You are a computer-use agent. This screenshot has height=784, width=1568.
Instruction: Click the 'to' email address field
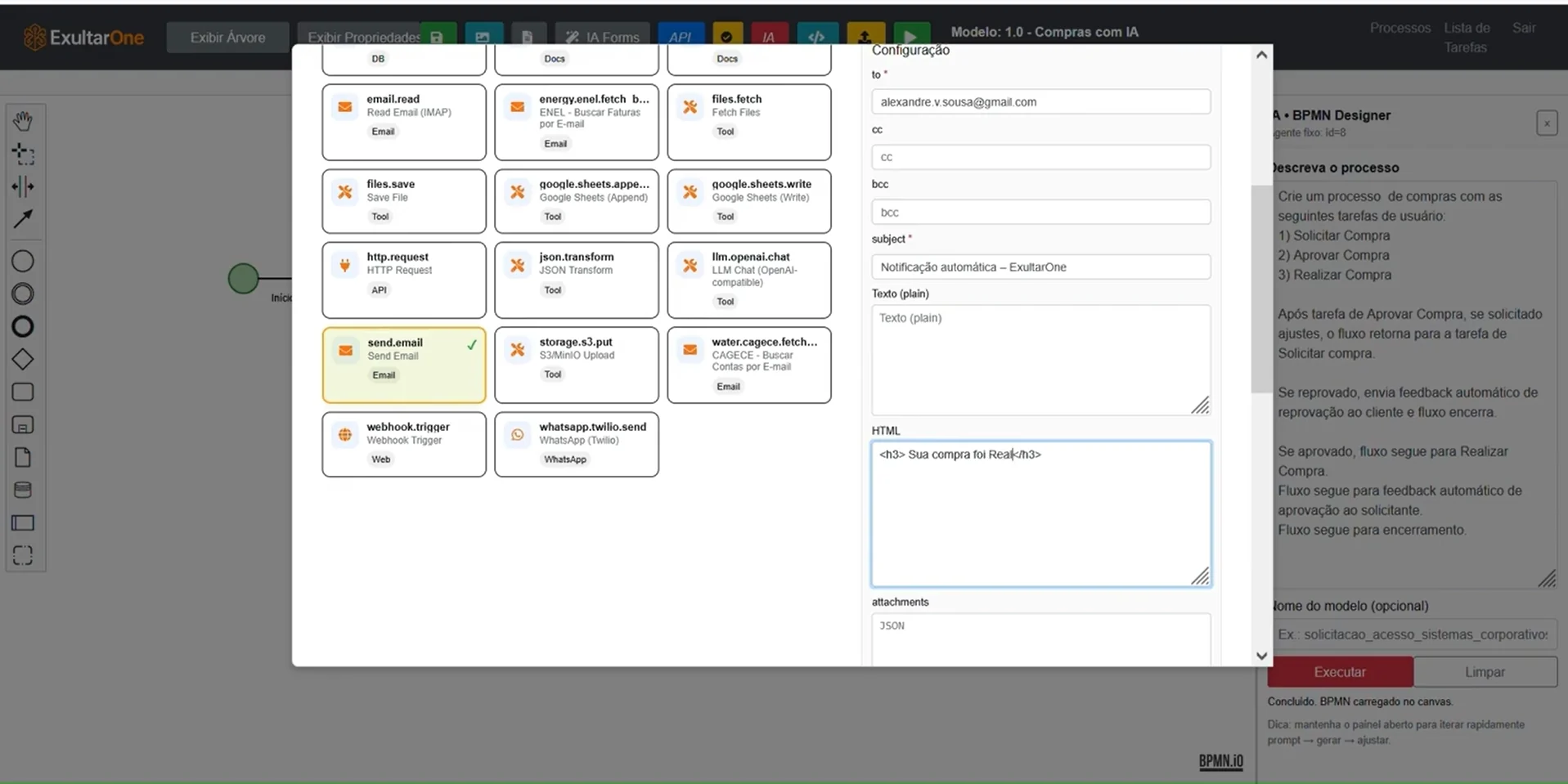[x=1040, y=102]
